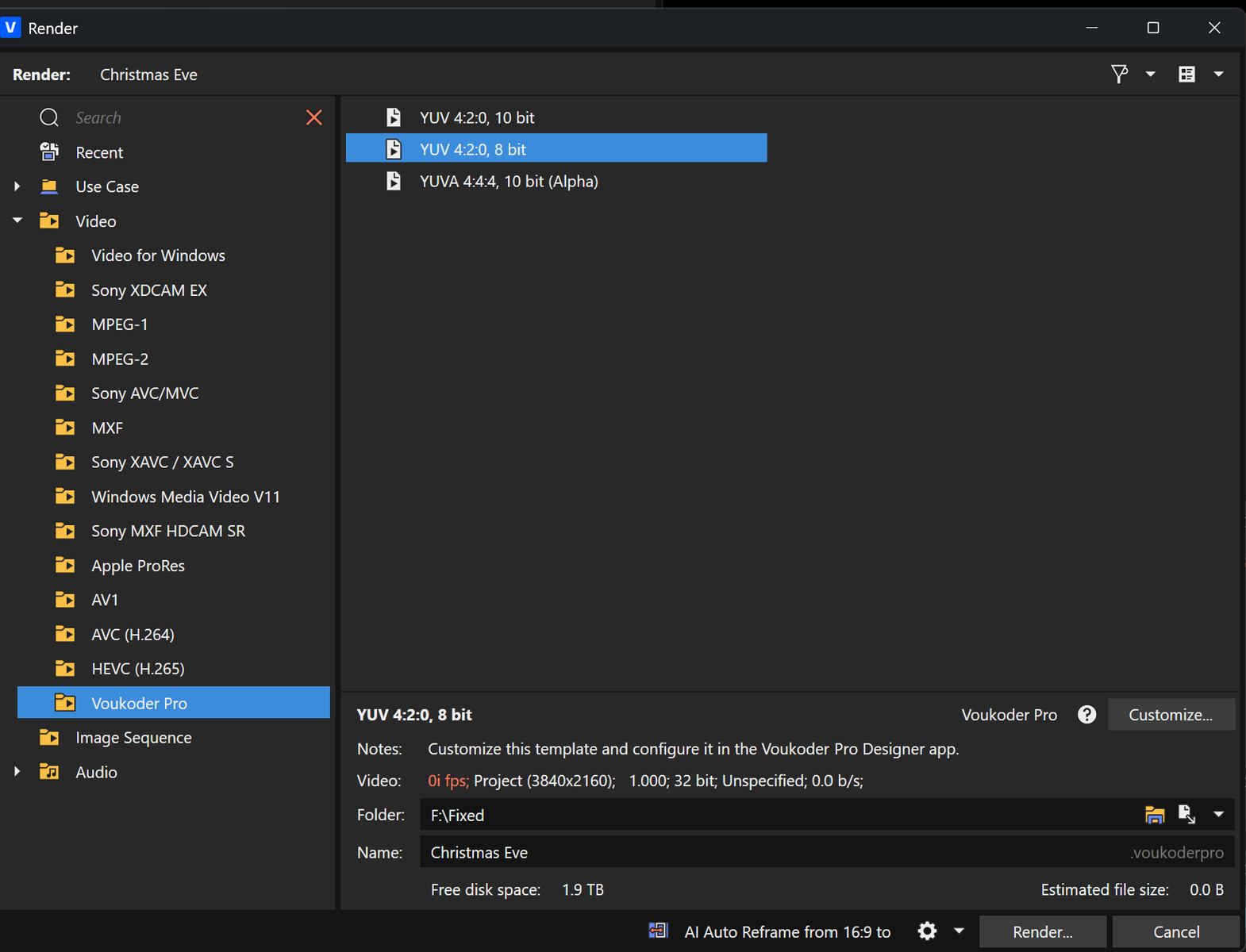This screenshot has height=952, width=1246.
Task: Clear the search with the red X
Action: tap(314, 117)
